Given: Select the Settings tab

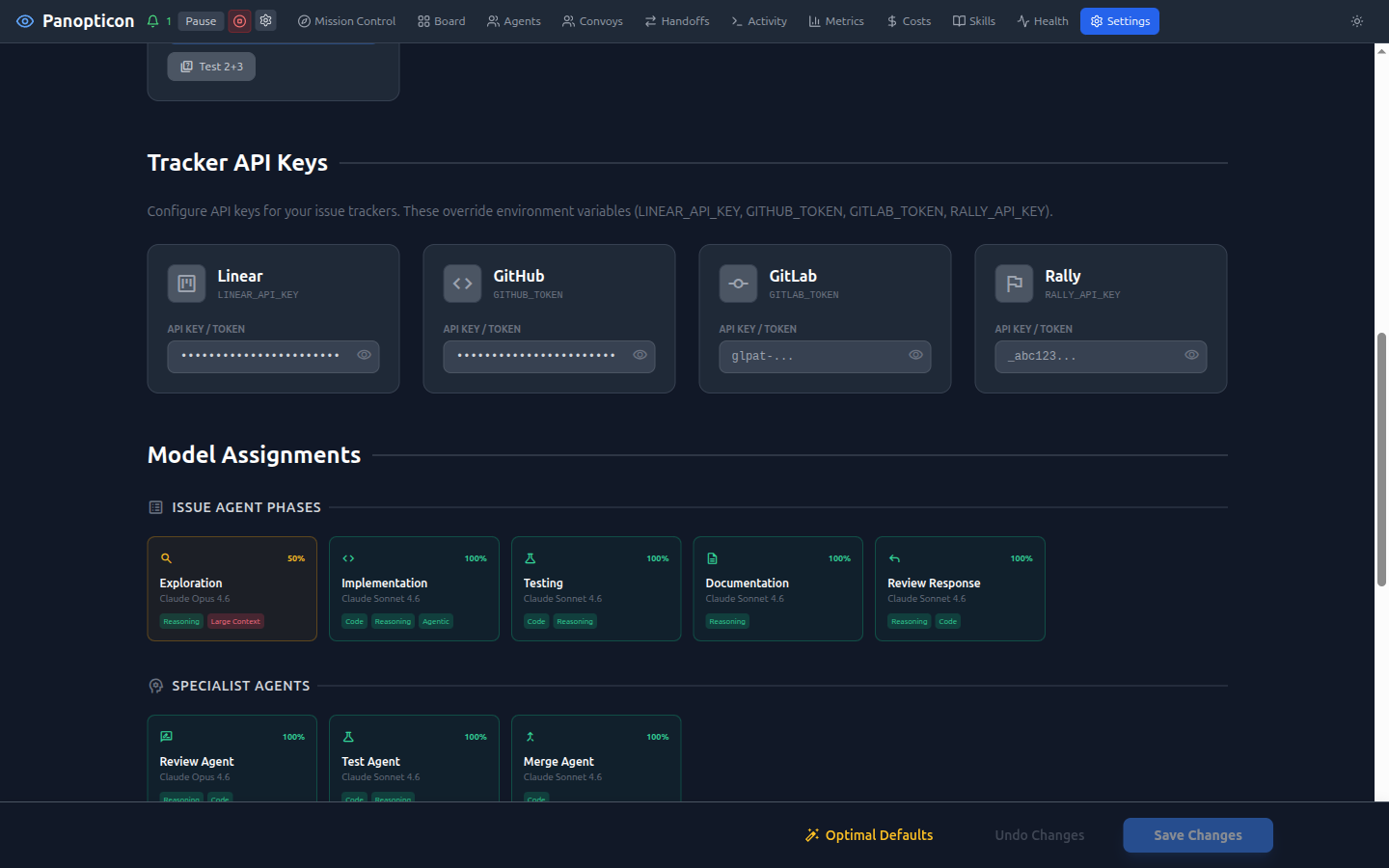Looking at the screenshot, I should pyautogui.click(x=1120, y=21).
